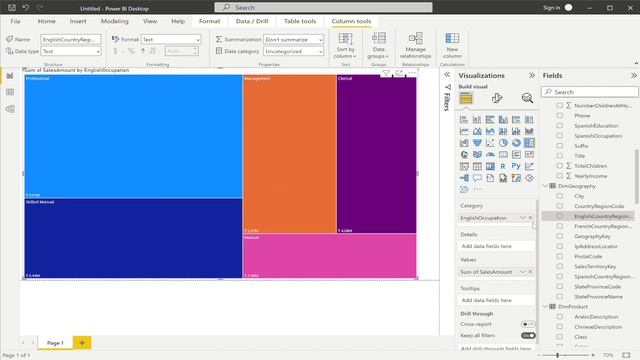Switch to Report view in left sidebar
Image resolution: width=640 pixels, height=360 pixels.
coord(10,76)
